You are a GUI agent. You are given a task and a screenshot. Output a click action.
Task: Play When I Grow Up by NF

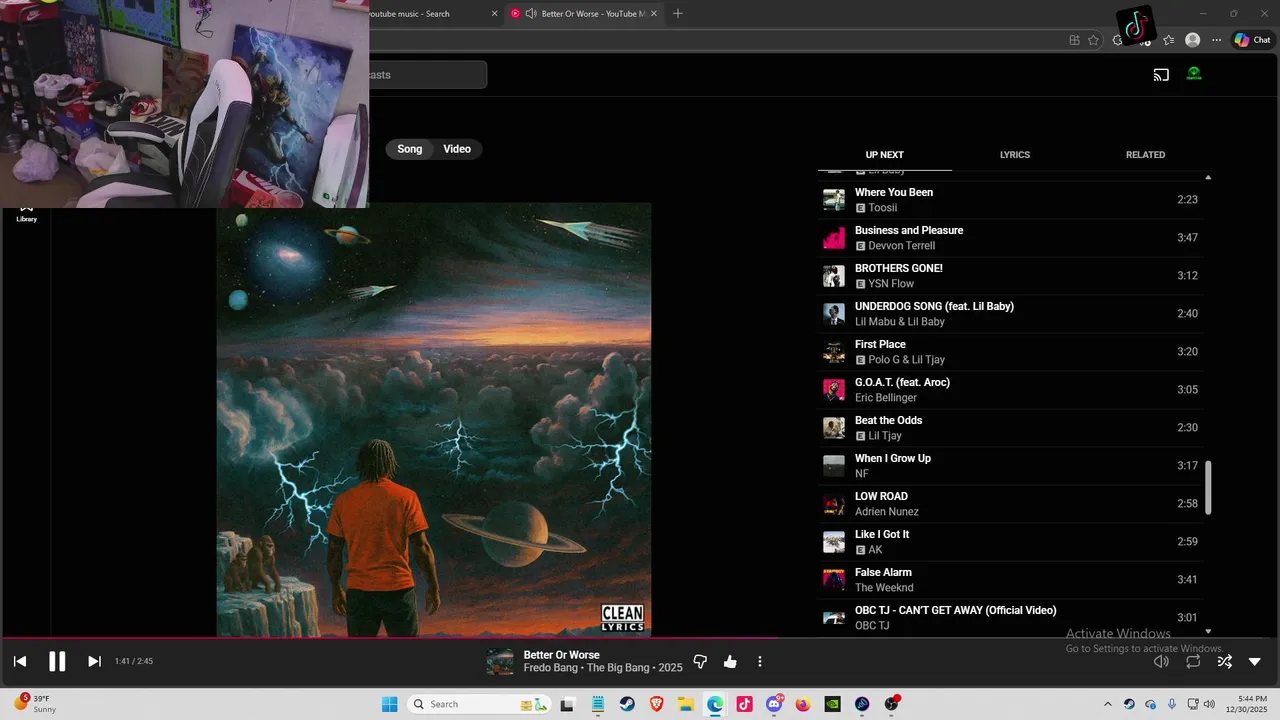click(x=1010, y=466)
